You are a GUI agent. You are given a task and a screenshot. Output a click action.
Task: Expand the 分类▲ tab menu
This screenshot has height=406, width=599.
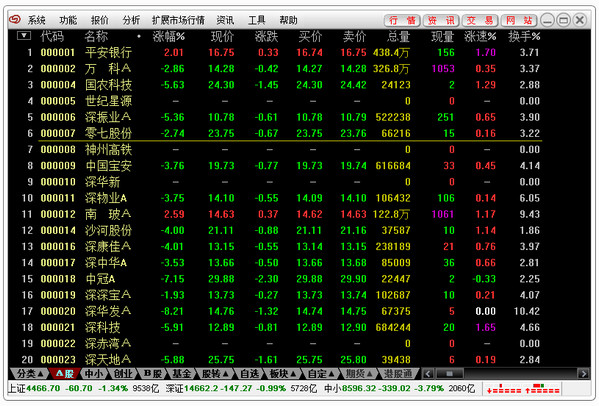tap(31, 374)
